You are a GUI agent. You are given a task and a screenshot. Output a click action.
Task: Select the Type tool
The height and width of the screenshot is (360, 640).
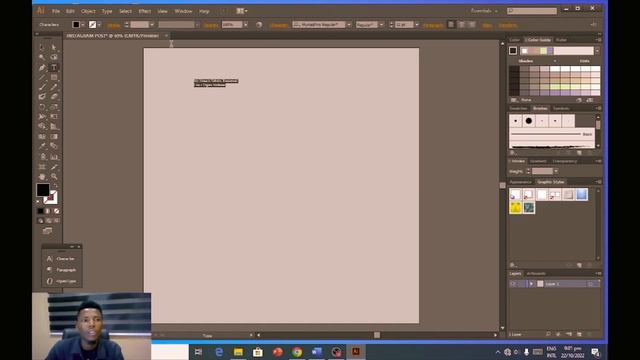[x=54, y=67]
